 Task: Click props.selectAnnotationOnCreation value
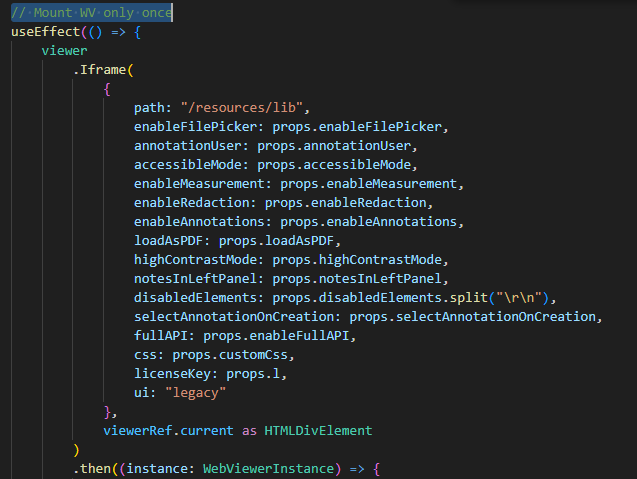pyautogui.click(x=472, y=317)
